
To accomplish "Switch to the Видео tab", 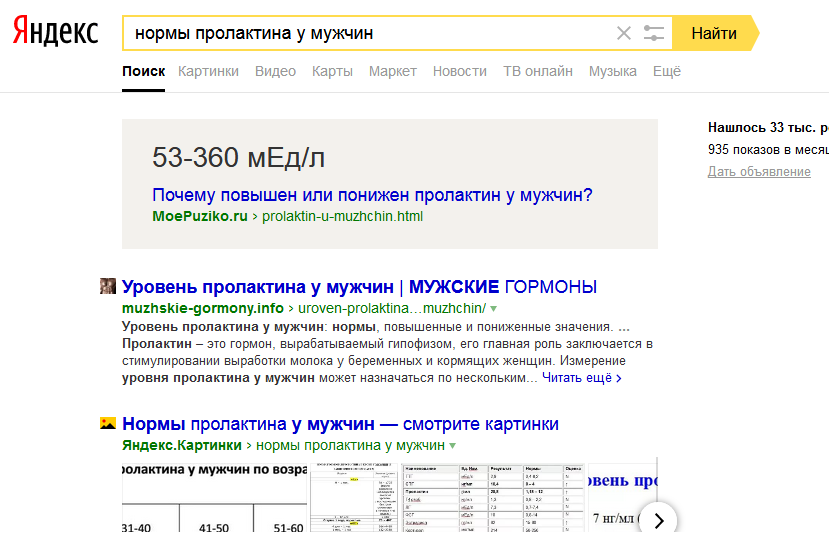I will pyautogui.click(x=275, y=71).
